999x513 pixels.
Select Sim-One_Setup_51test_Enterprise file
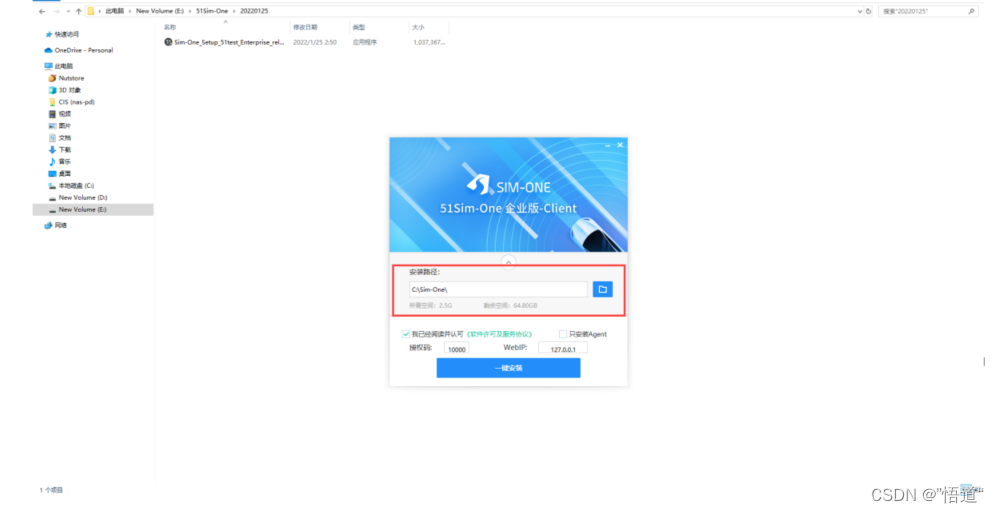(x=229, y=42)
